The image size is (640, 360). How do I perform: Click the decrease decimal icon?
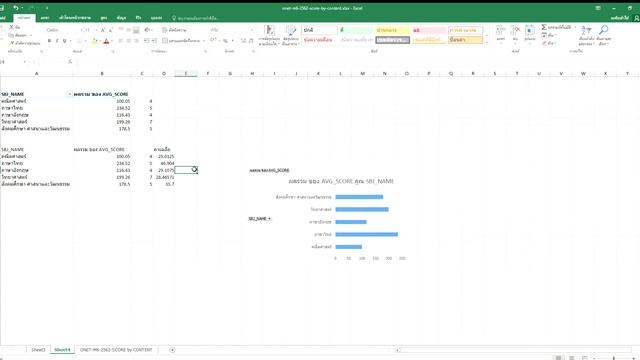point(251,41)
